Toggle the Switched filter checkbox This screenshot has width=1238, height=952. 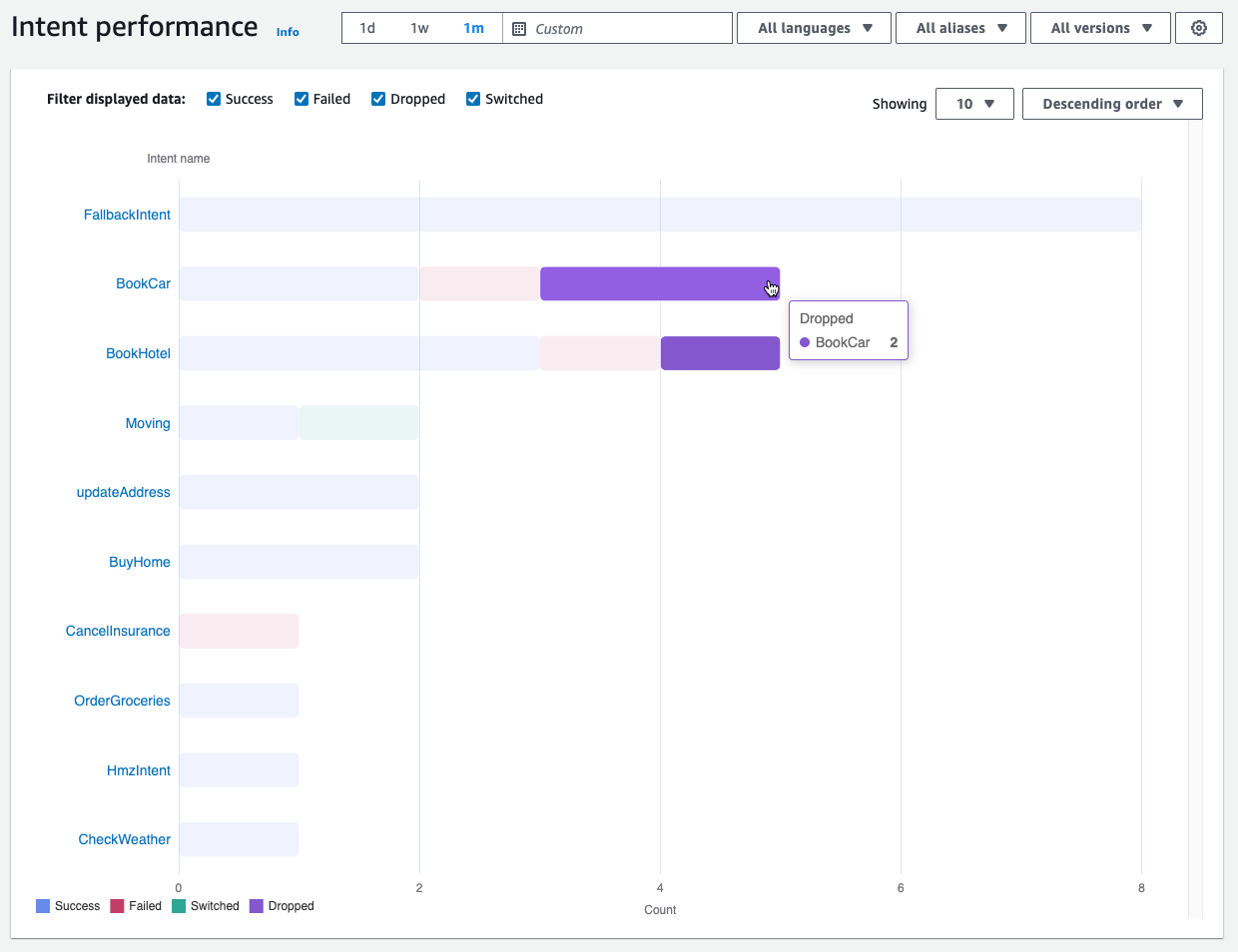473,99
